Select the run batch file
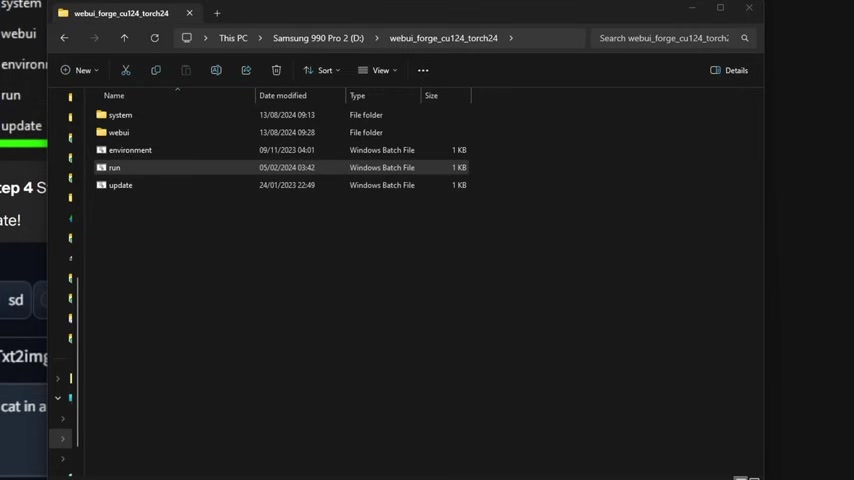854x480 pixels. [114, 168]
